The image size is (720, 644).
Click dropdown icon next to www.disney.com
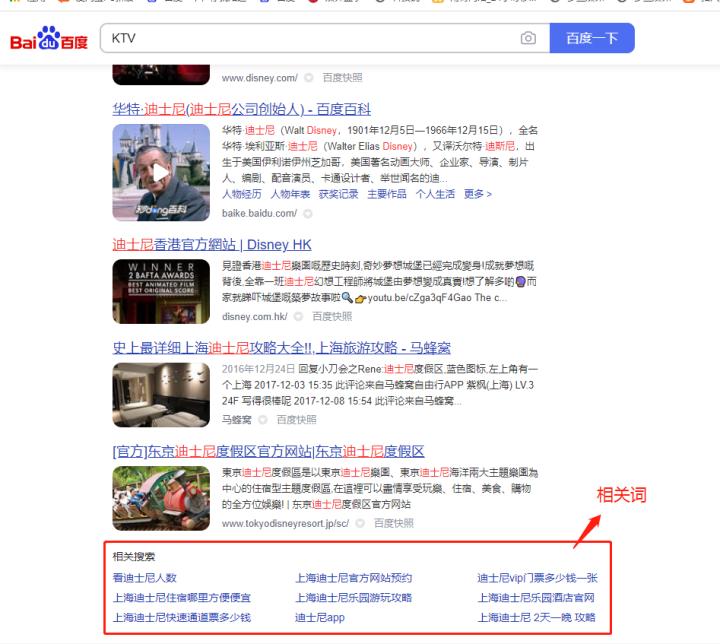309,78
